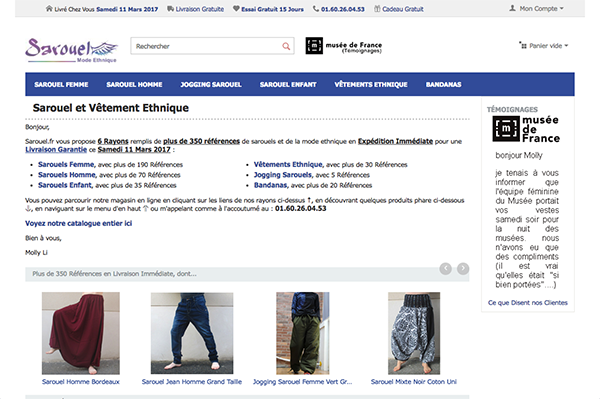This screenshot has height=399, width=600.
Task: Open Ce que Disent nos Clientes link
Action: (528, 303)
